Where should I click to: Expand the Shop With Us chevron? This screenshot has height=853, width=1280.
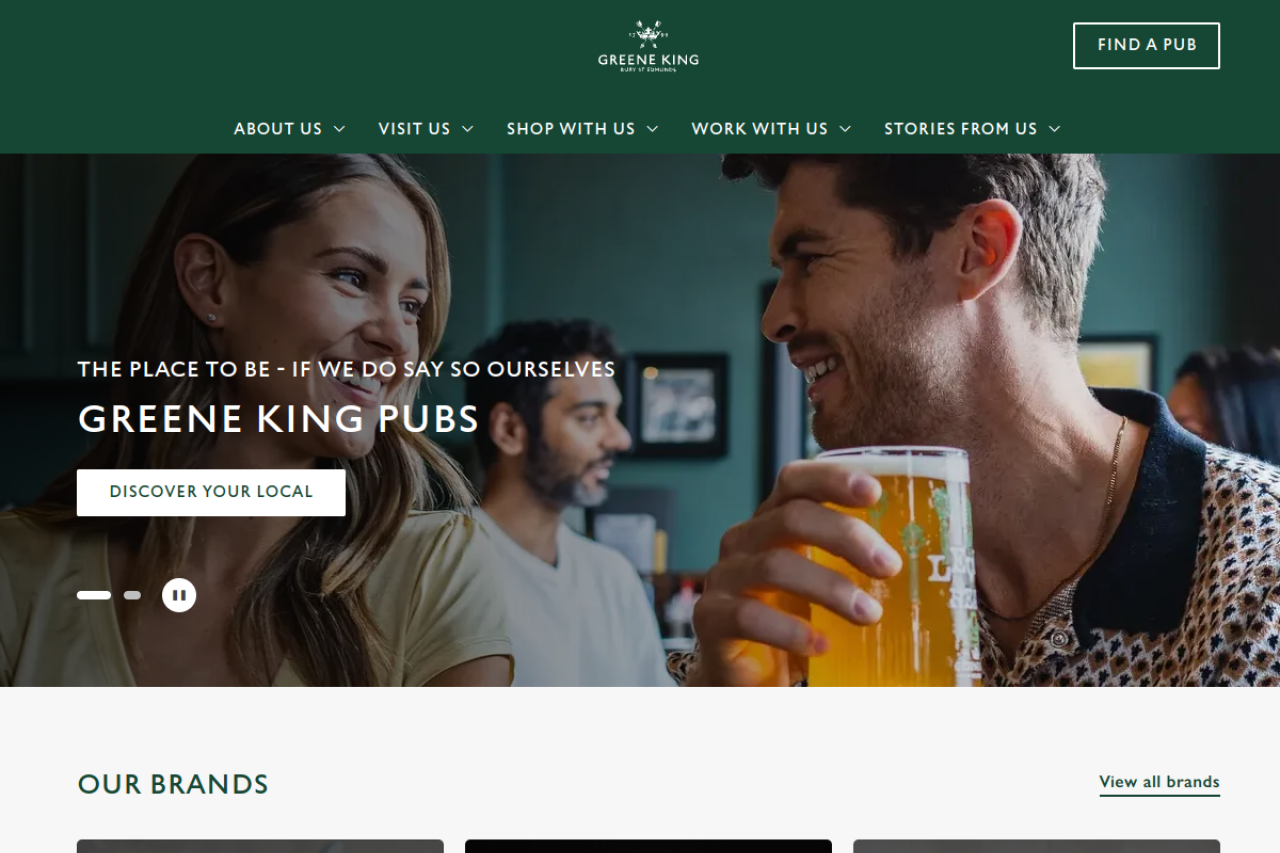pos(652,129)
